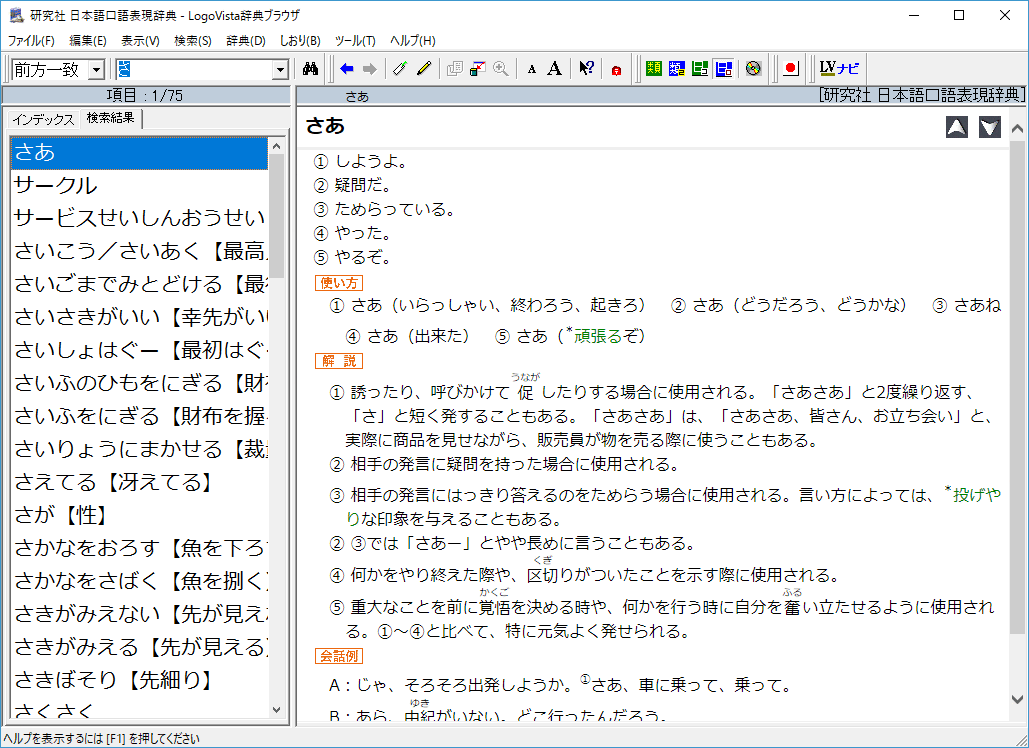Viewport: 1029px width, 748px height.
Task: Select the さかなをおろす list entry
Action: coord(139,548)
